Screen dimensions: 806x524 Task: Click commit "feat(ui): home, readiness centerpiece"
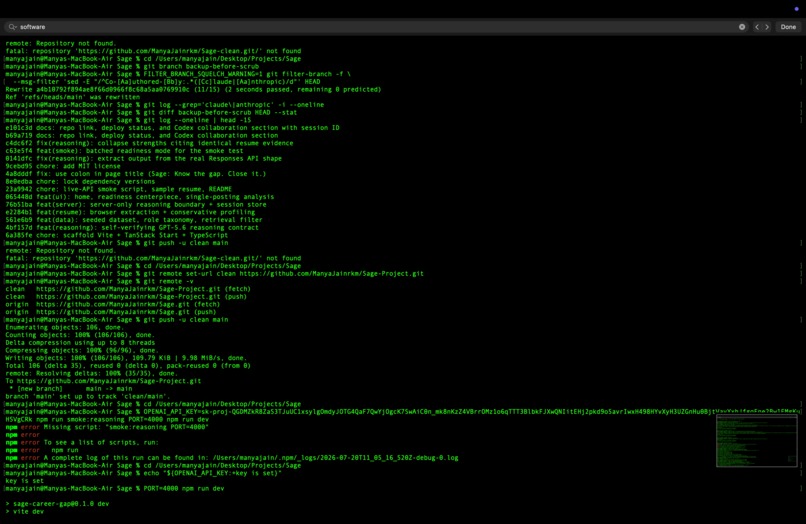click(140, 197)
